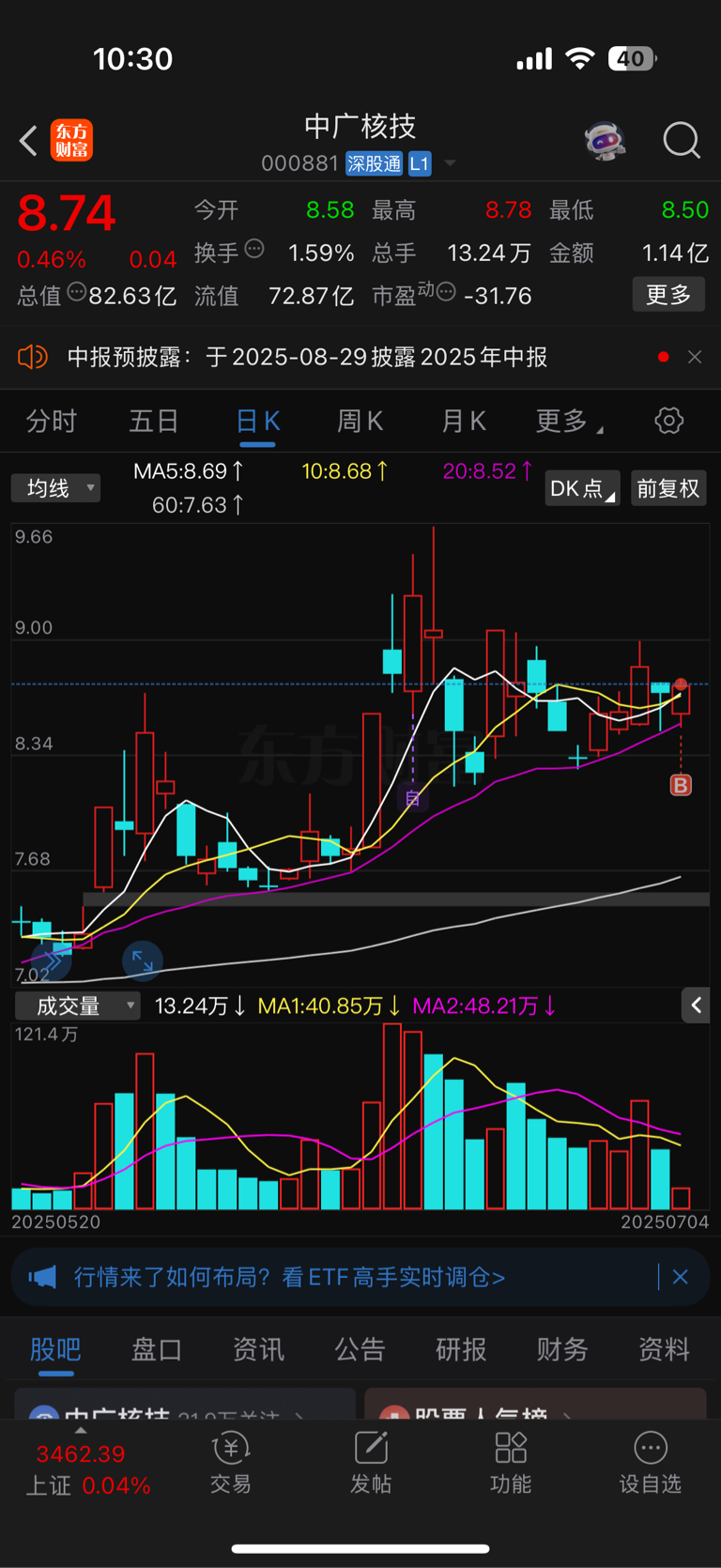Tap the 换手 info circle icon
Screen dimensions: 721x1568
[x=254, y=249]
